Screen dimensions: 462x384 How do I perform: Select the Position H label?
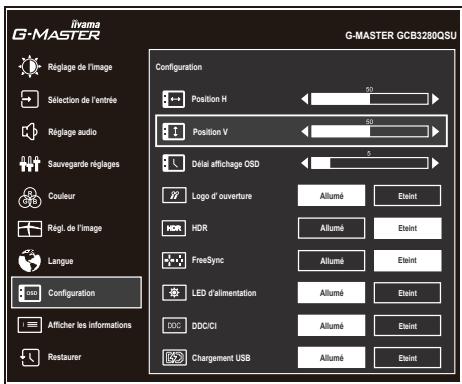(209, 99)
